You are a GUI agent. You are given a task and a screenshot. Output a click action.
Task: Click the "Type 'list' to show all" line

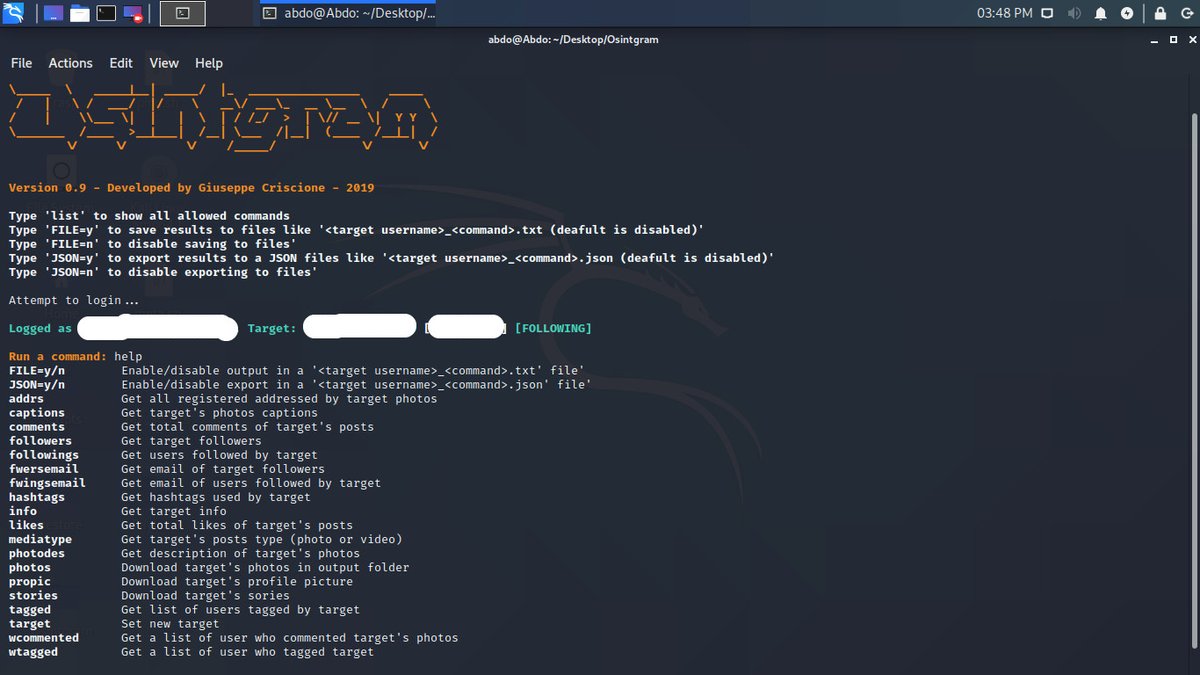click(149, 216)
